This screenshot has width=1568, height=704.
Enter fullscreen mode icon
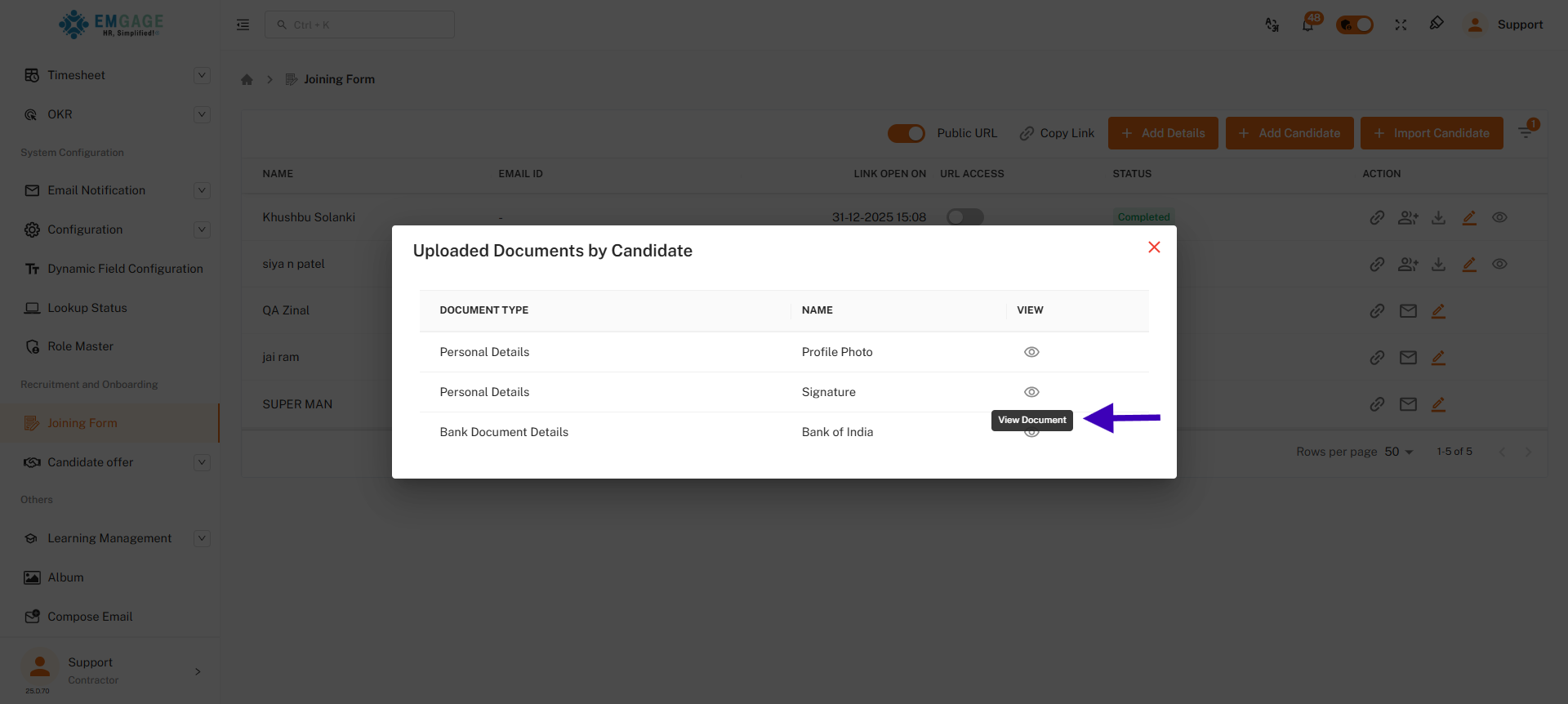(x=1401, y=25)
